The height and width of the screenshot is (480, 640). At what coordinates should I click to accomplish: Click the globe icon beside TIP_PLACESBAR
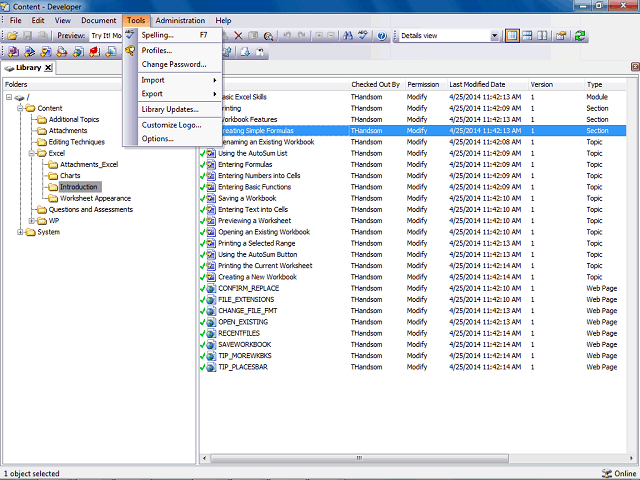point(211,367)
